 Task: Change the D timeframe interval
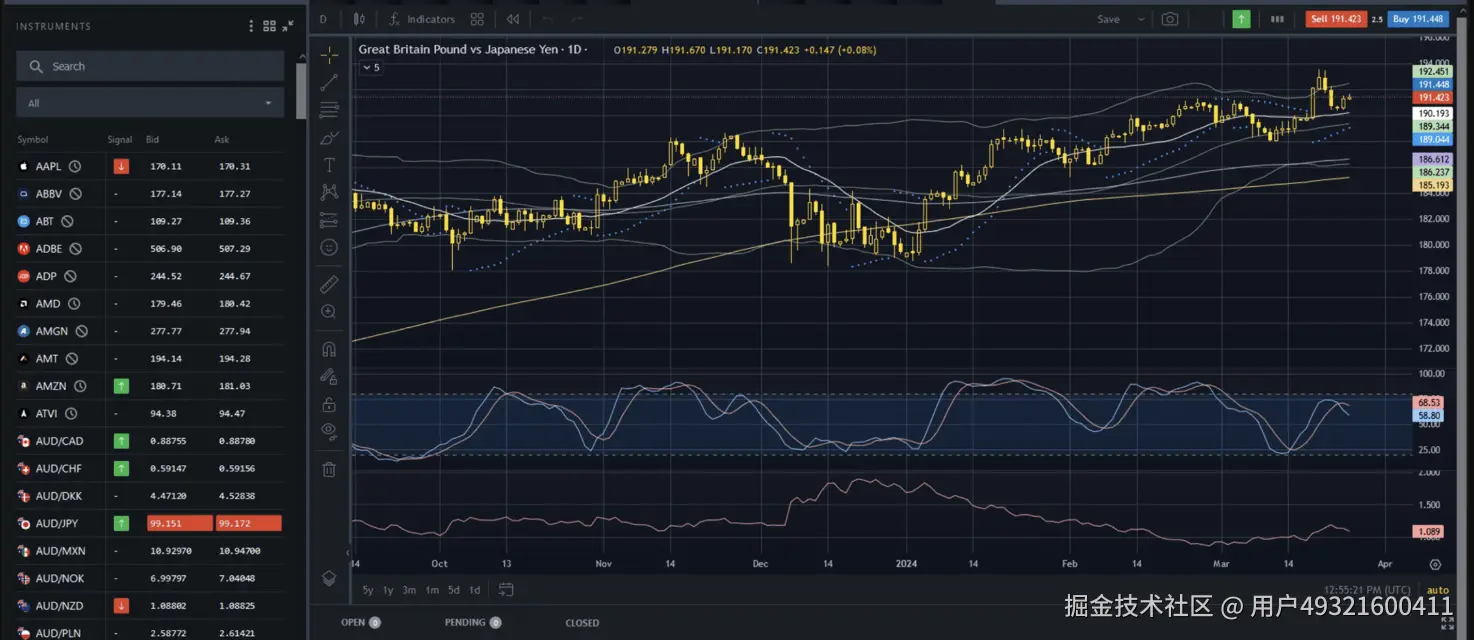(323, 19)
